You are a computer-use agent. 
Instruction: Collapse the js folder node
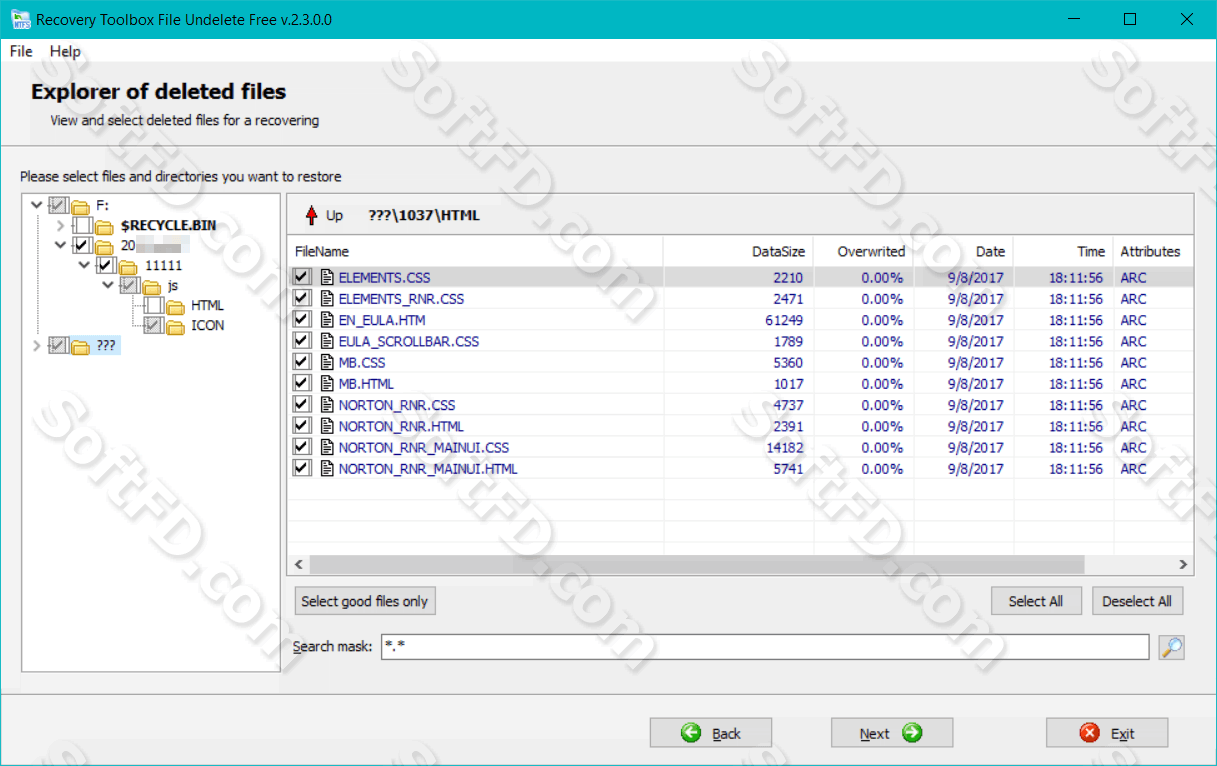pos(108,285)
